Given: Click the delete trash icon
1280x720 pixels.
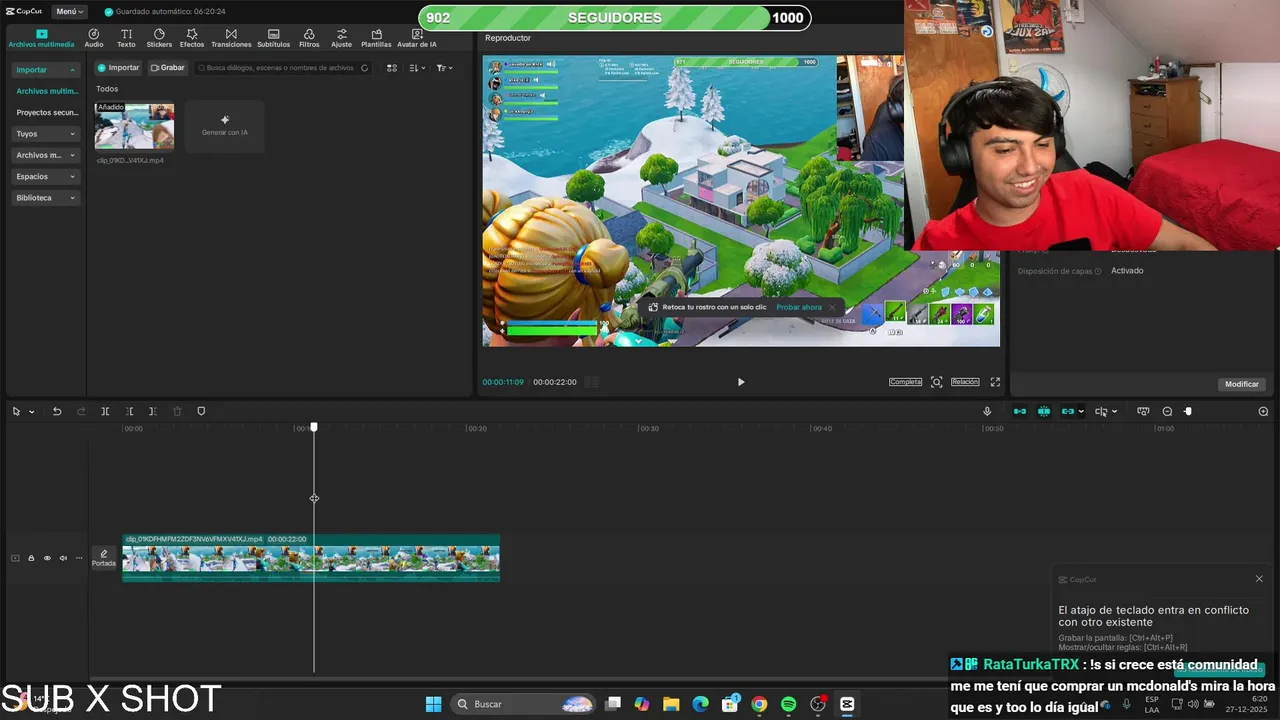Looking at the screenshot, I should [x=177, y=412].
